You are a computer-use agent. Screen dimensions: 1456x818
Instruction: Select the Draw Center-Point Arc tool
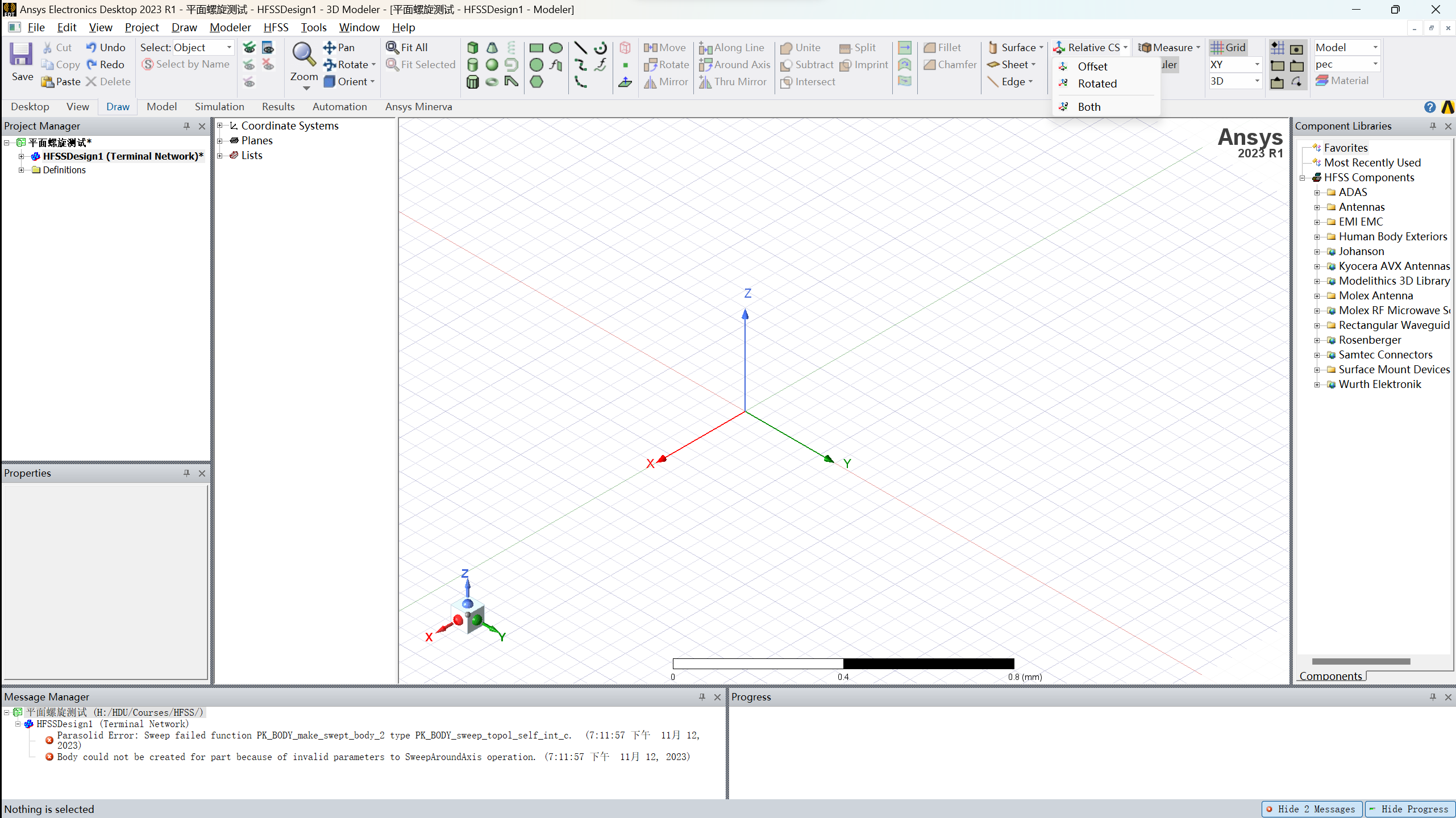pyautogui.click(x=601, y=48)
